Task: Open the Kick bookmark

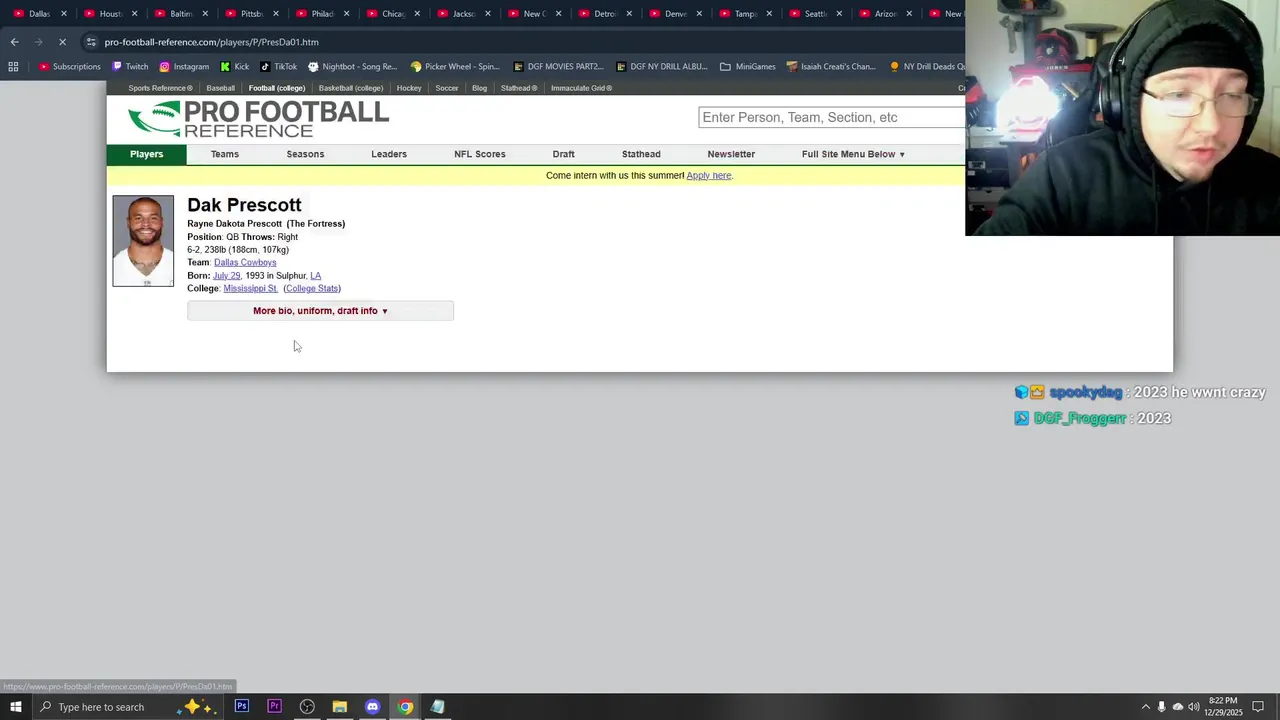Action: coord(235,66)
